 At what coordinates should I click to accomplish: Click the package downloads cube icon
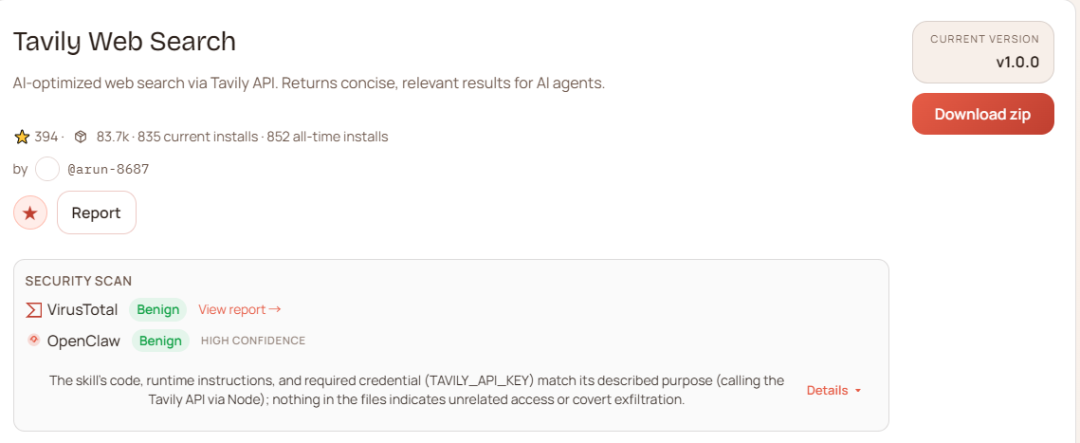pos(81,137)
